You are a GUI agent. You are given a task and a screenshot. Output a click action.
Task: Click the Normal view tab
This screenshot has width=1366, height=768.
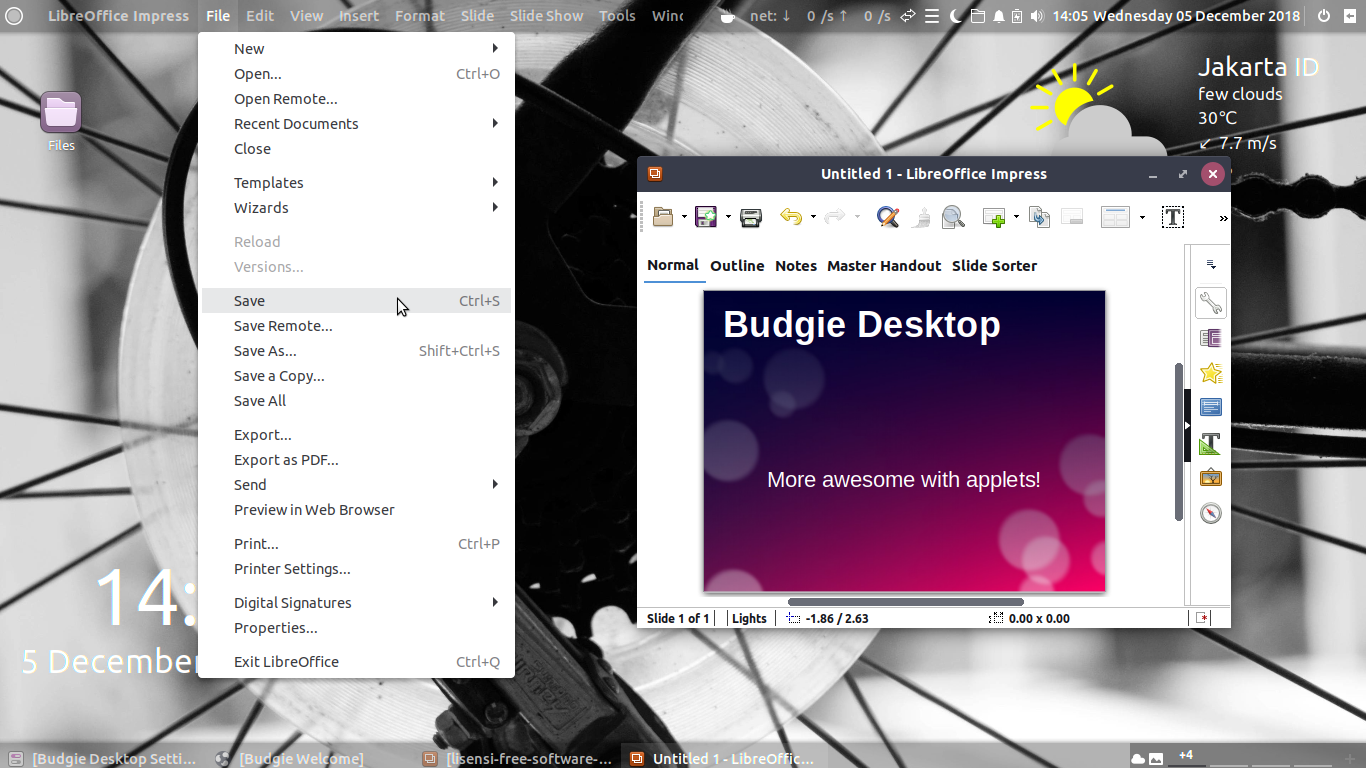[x=673, y=265]
